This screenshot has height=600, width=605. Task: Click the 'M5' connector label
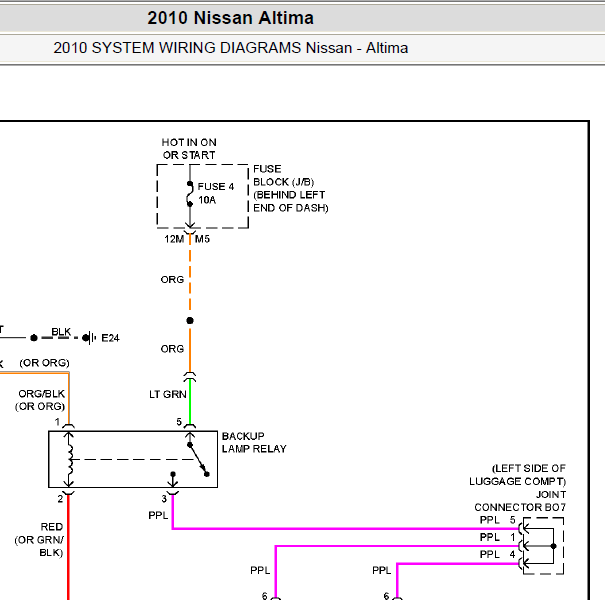coord(202,239)
